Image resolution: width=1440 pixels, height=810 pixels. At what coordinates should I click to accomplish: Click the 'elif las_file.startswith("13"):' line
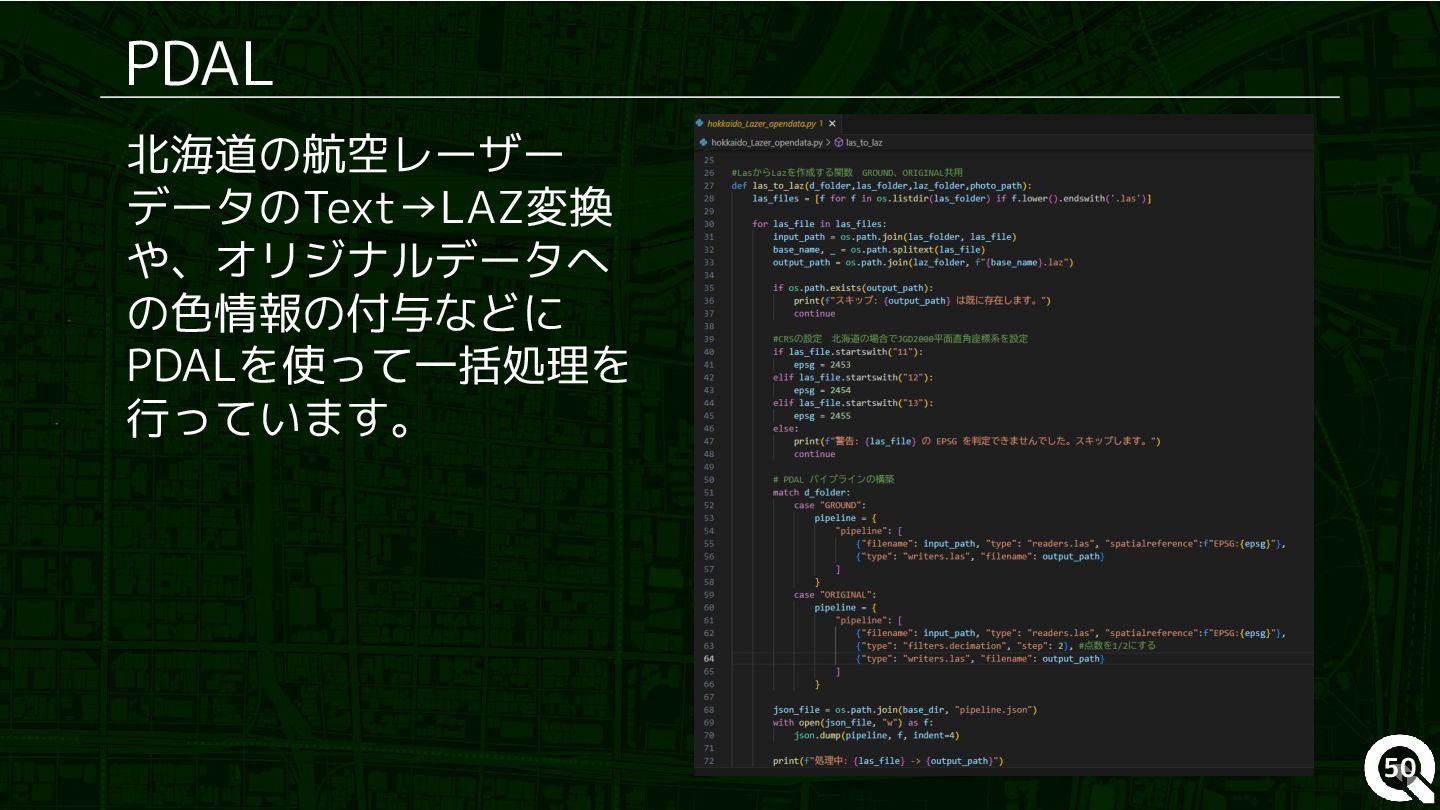pos(852,403)
